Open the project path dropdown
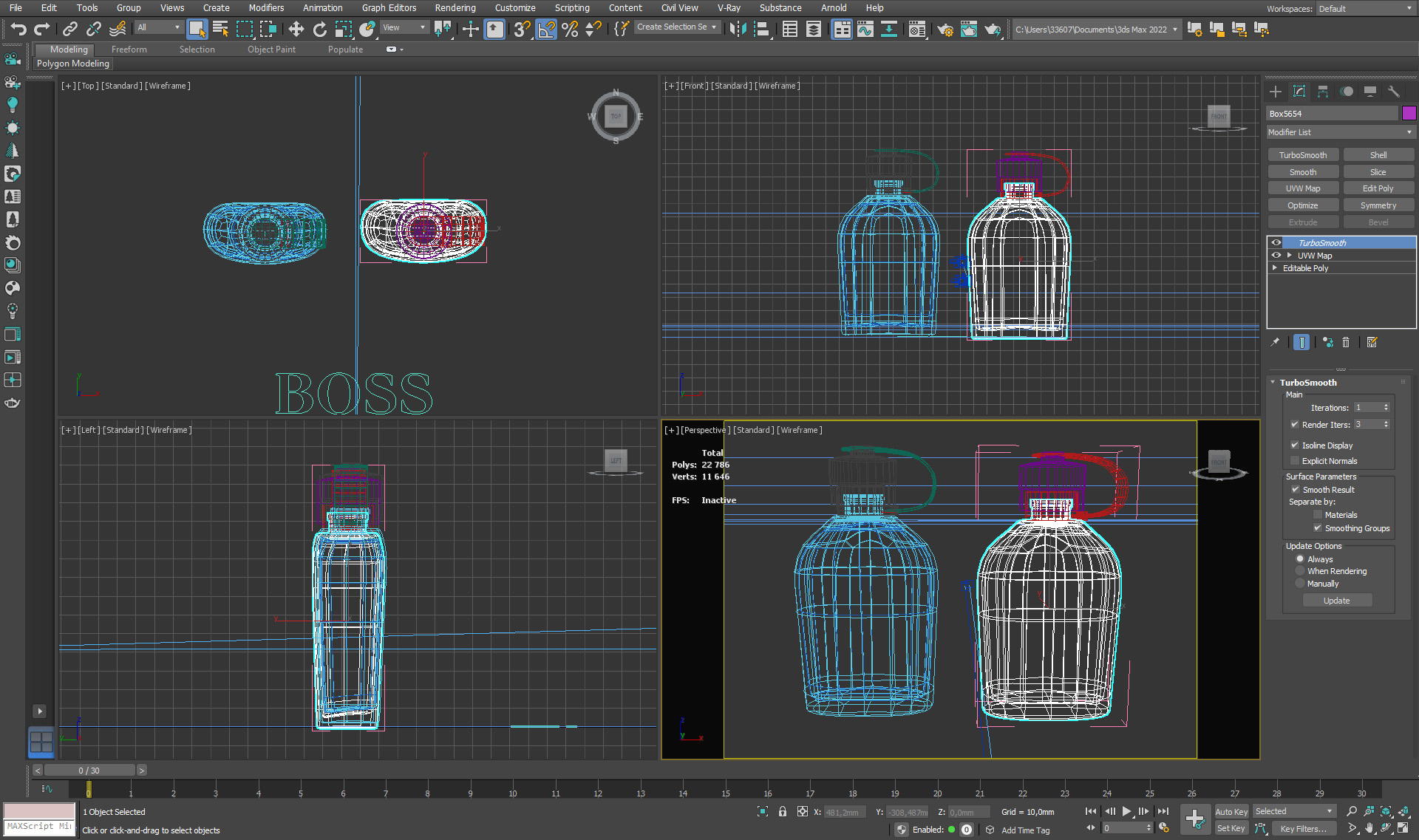Image resolution: width=1419 pixels, height=840 pixels. pyautogui.click(x=1096, y=30)
